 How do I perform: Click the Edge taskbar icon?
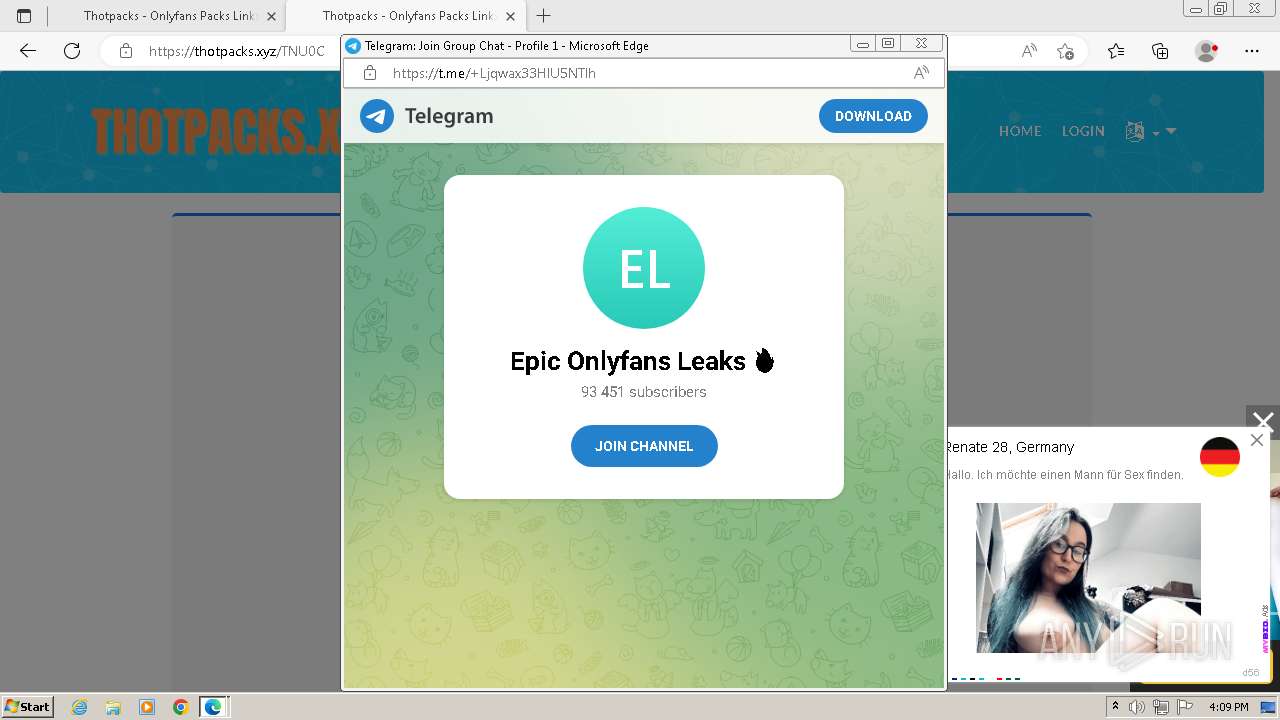point(214,707)
